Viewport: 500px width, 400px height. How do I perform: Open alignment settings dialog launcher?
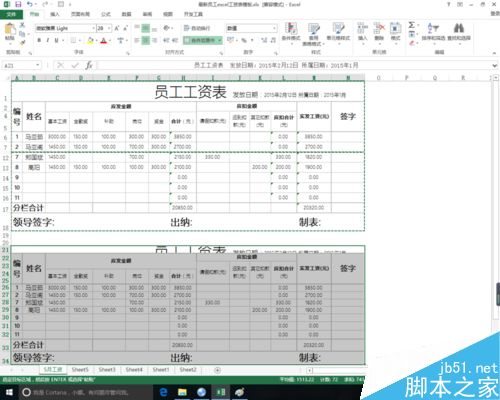pyautogui.click(x=221, y=53)
